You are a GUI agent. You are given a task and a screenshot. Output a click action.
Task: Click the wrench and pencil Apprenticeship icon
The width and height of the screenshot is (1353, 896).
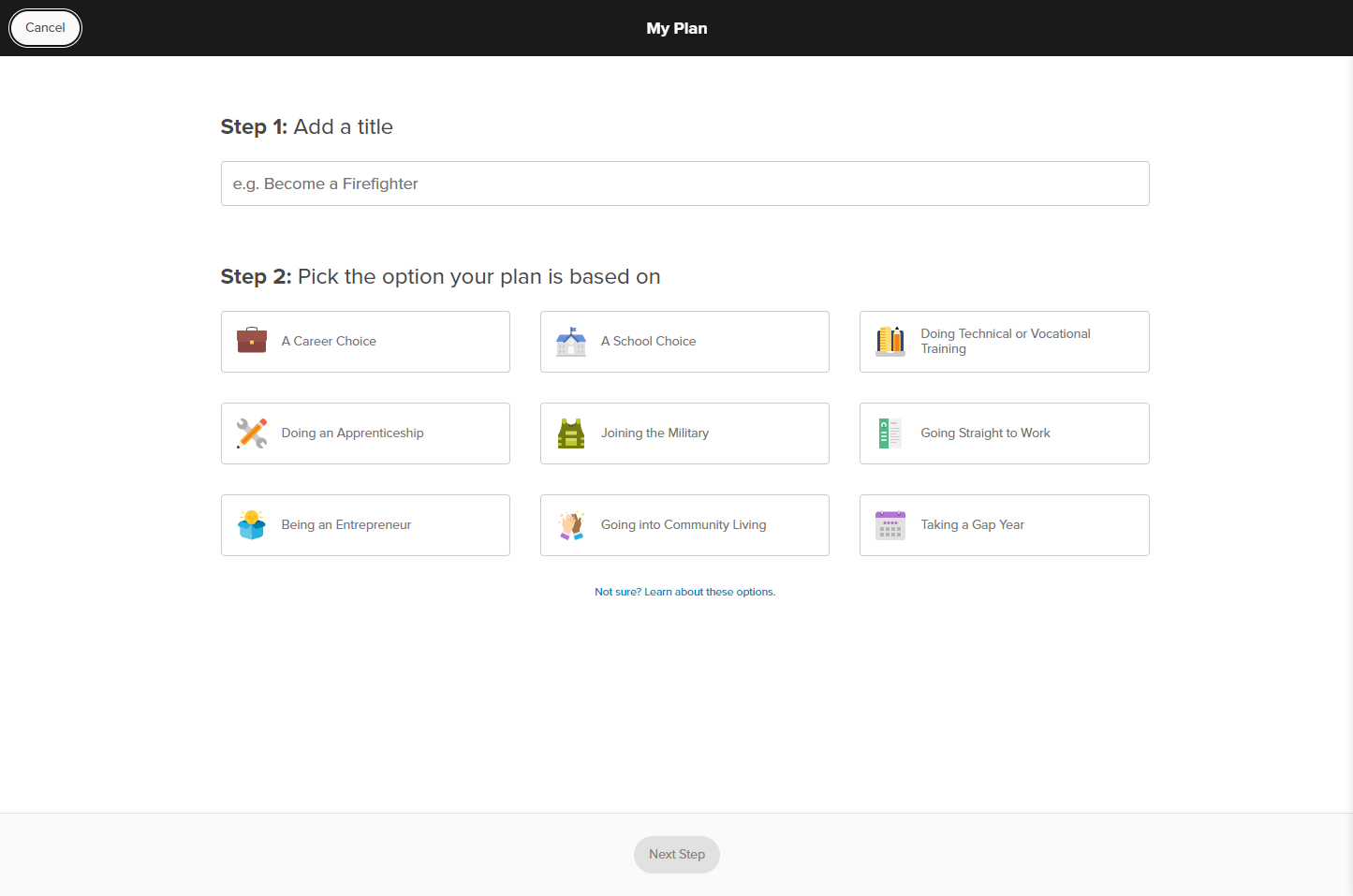pyautogui.click(x=252, y=433)
